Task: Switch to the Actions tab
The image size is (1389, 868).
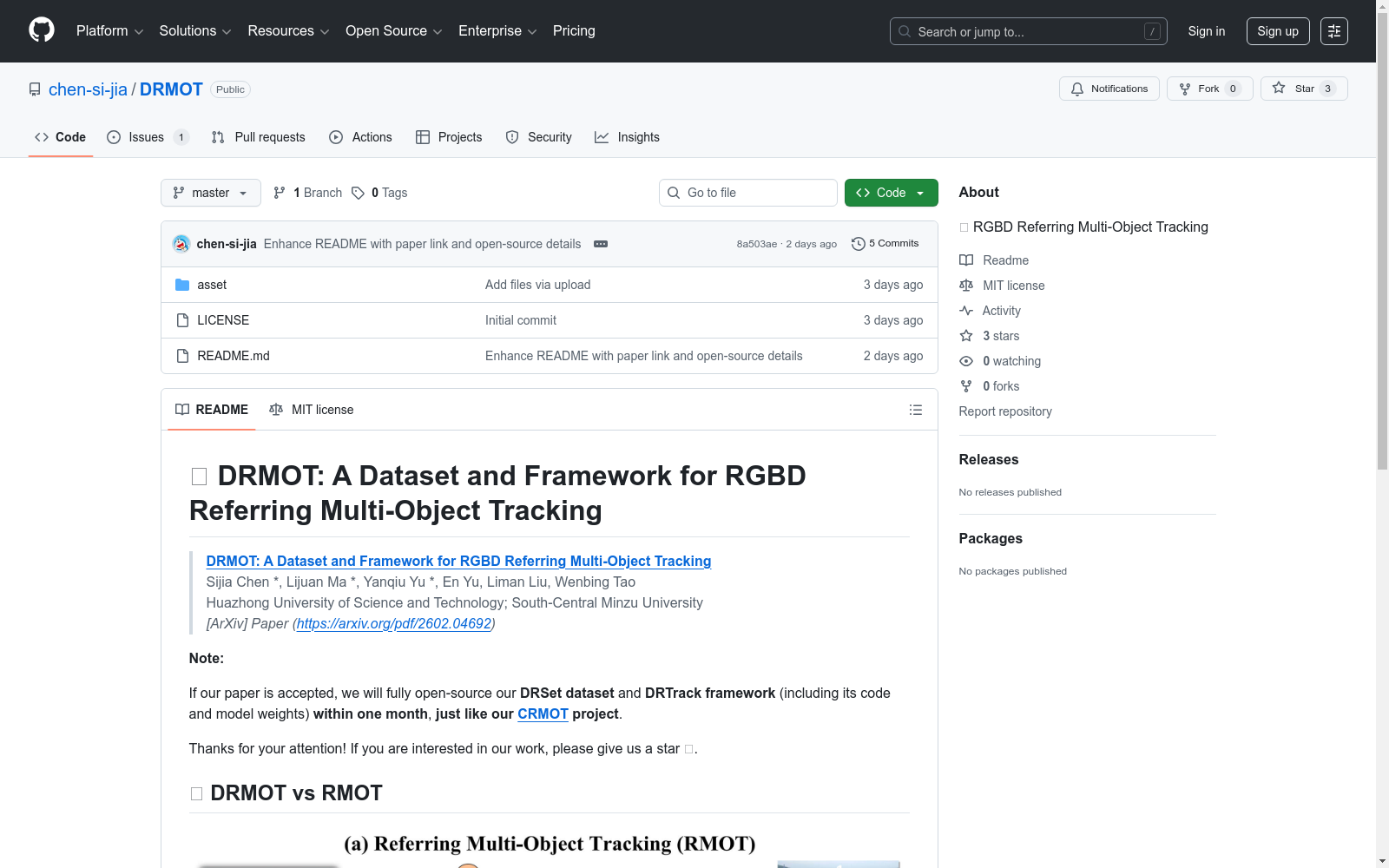Action: point(360,137)
